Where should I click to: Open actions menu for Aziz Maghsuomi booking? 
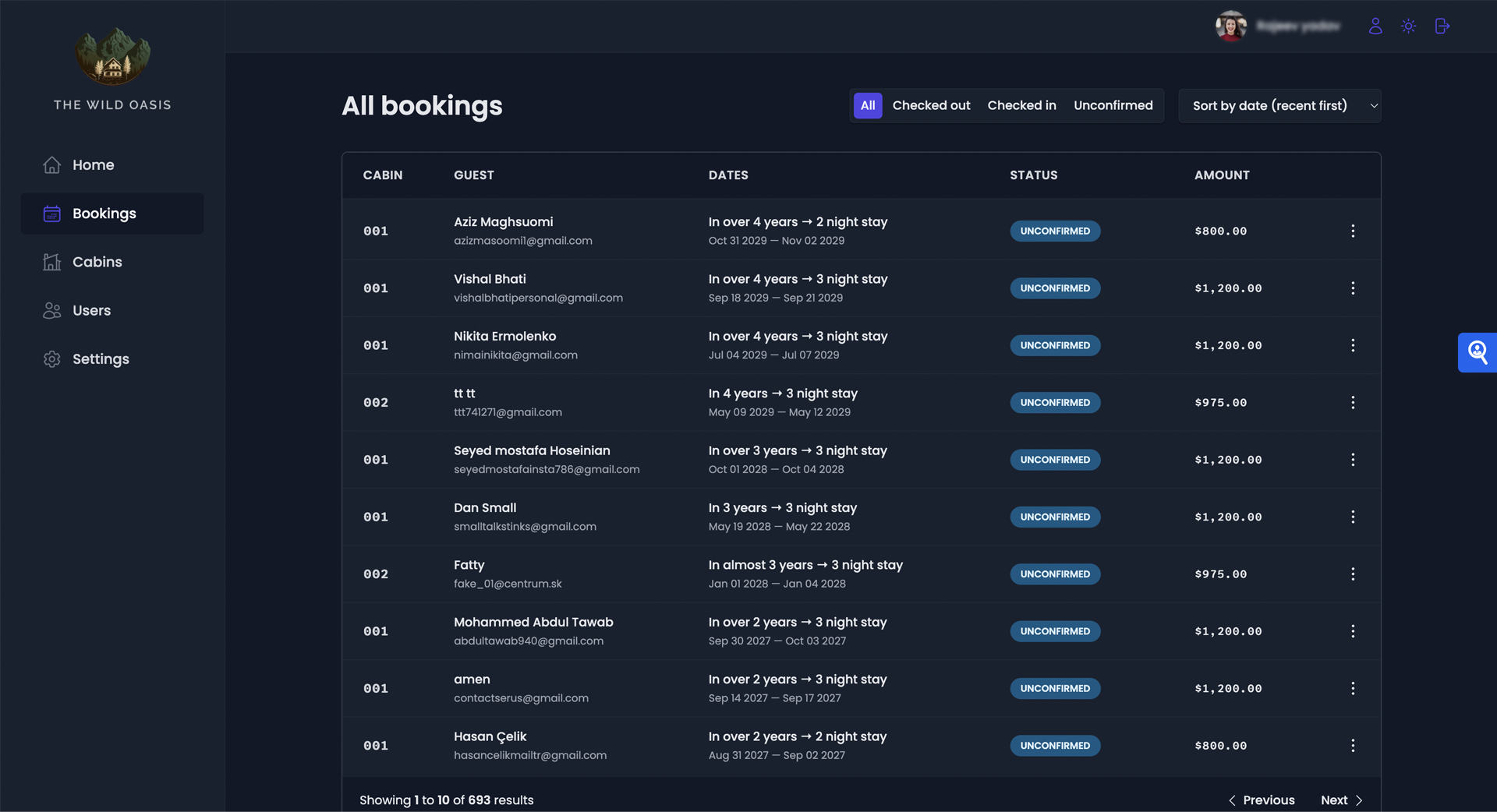[1353, 231]
